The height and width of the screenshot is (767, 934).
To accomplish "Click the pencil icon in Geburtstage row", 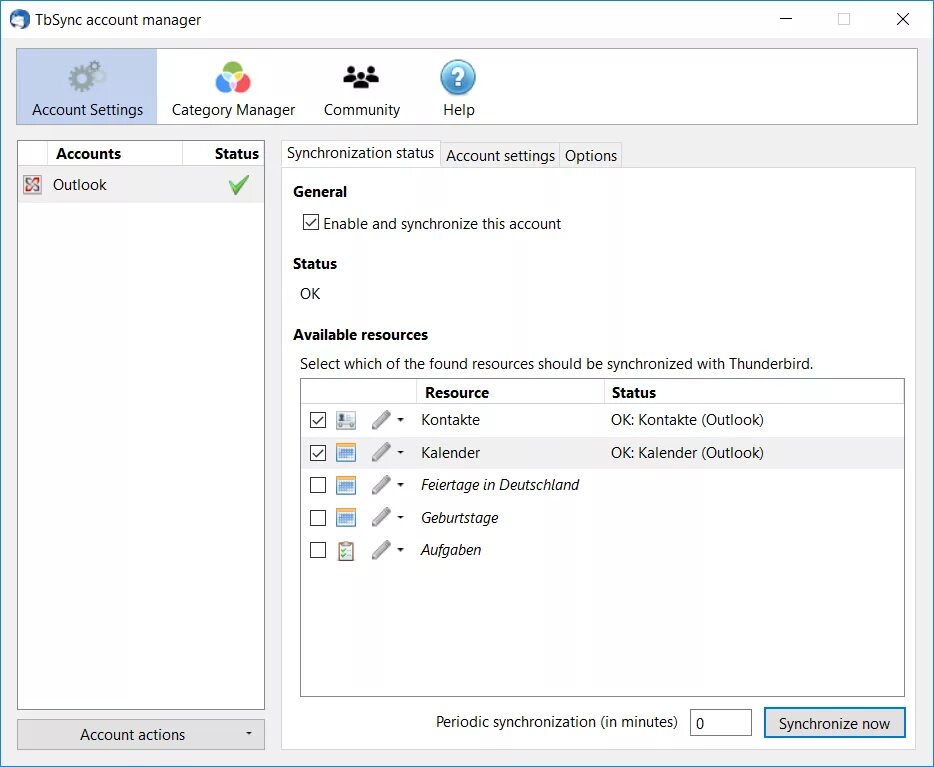I will pos(381,517).
